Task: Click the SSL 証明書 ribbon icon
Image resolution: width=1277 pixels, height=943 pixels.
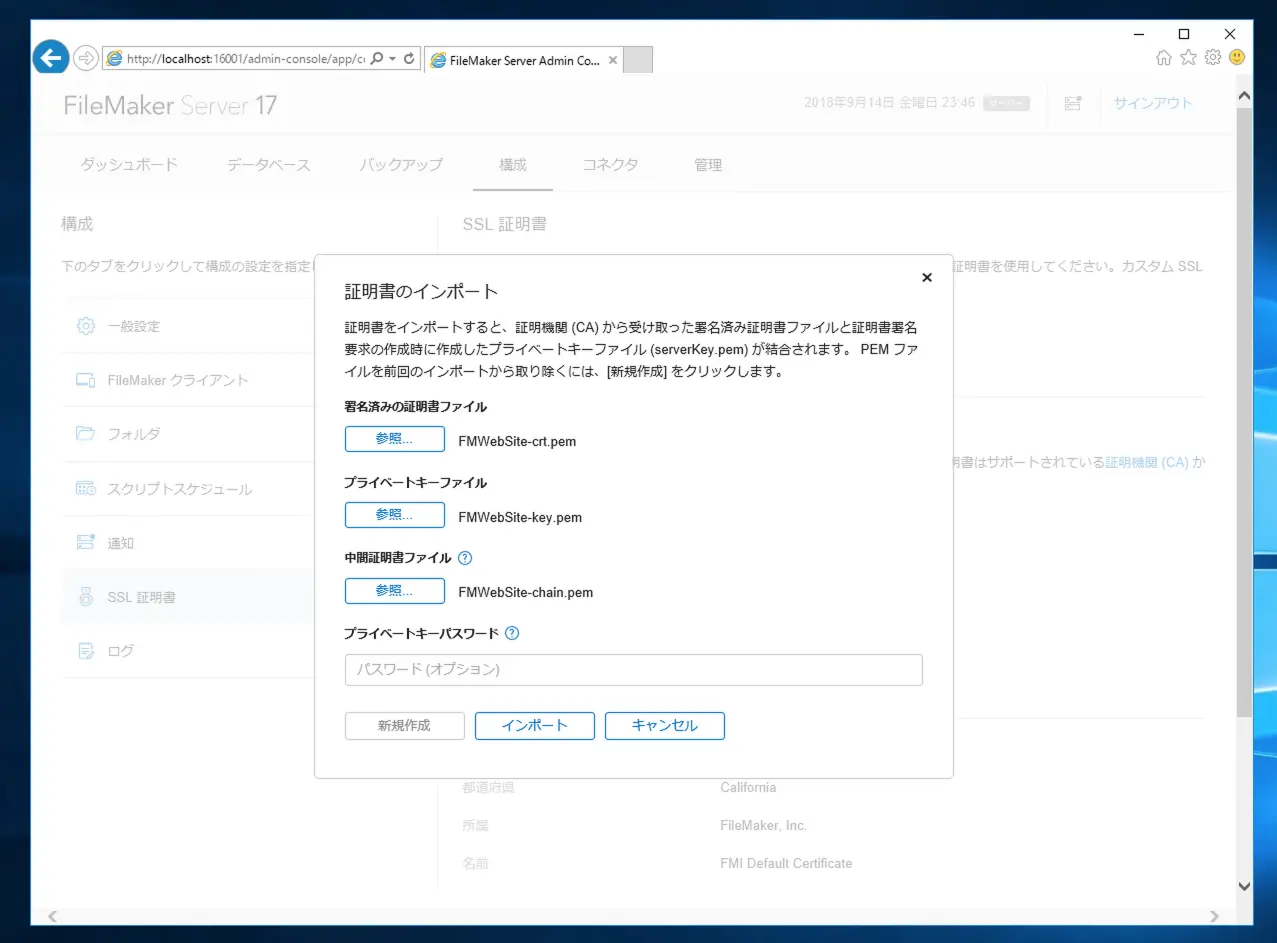Action: point(85,596)
